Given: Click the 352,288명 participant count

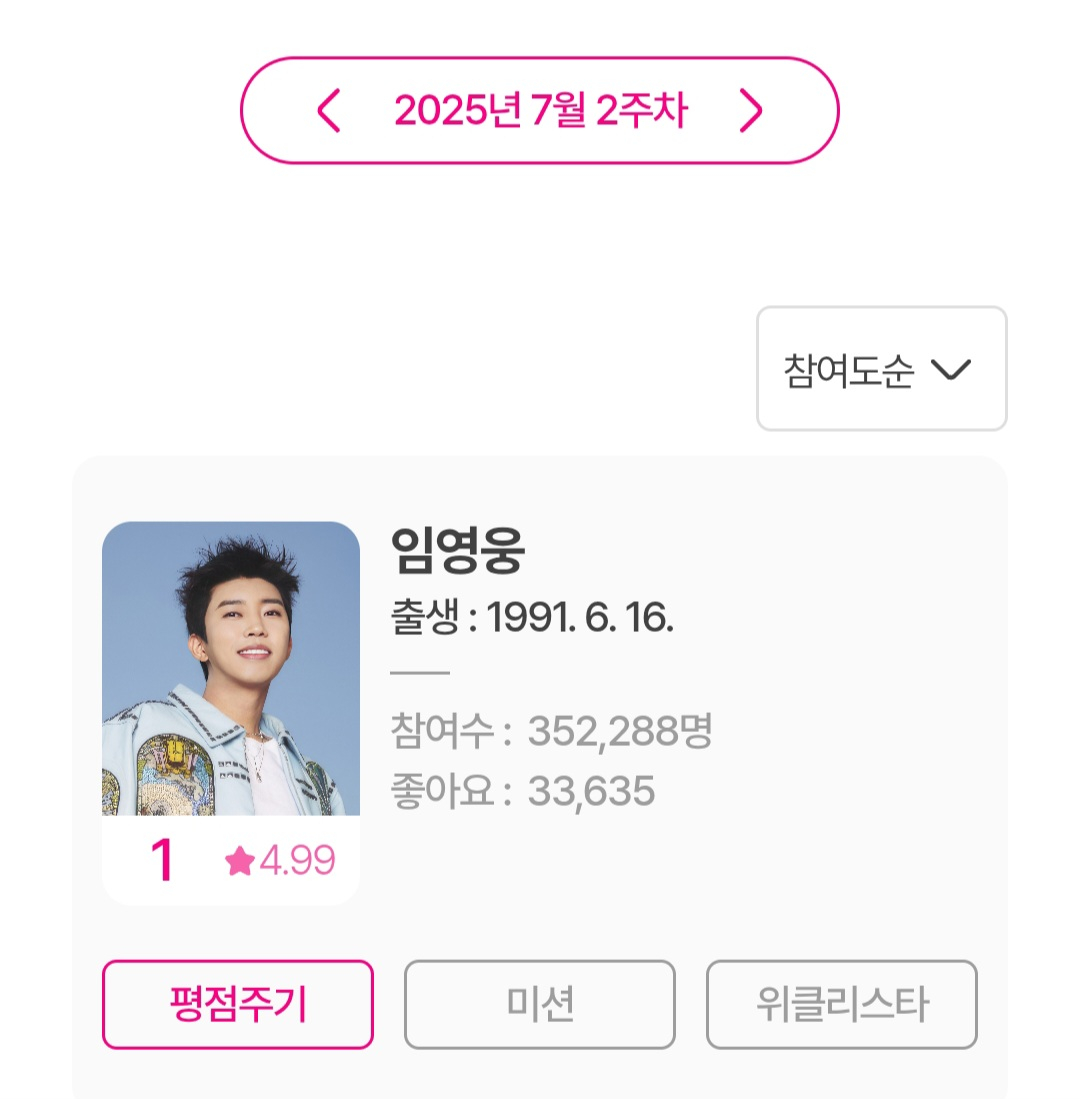Looking at the screenshot, I should pyautogui.click(x=619, y=732).
